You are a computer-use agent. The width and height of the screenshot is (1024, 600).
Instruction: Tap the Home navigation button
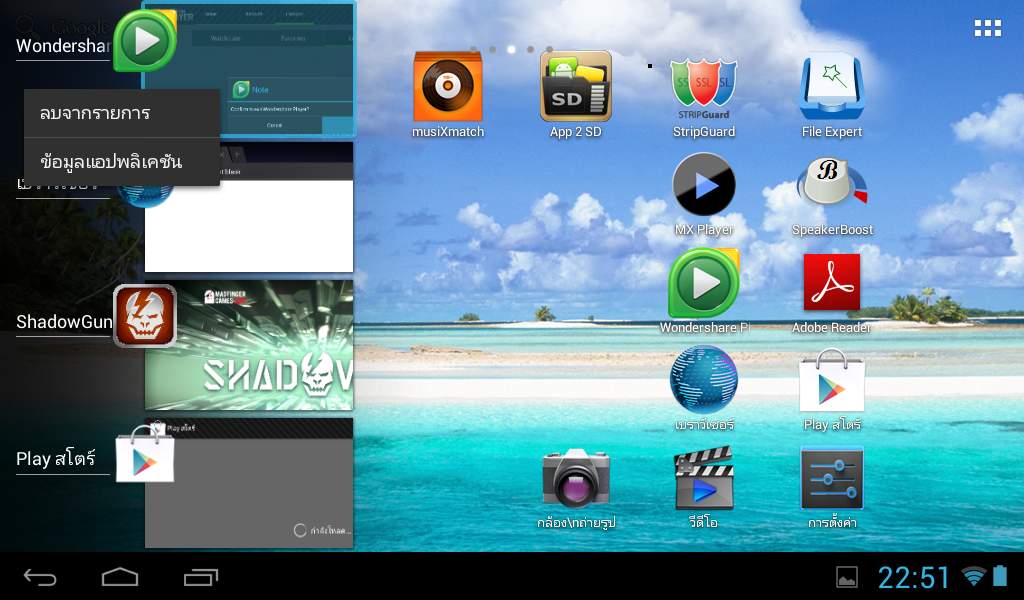pos(120,577)
